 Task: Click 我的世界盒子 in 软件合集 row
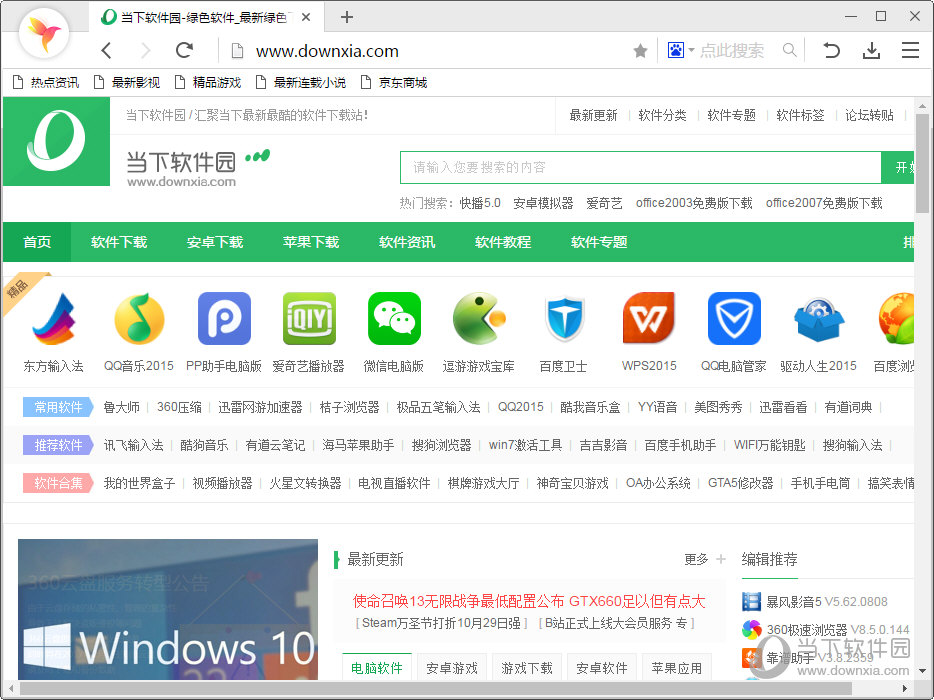tap(139, 483)
